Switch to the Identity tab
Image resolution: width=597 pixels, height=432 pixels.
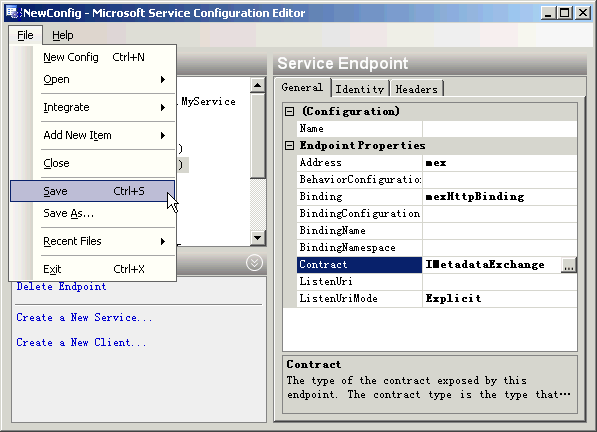click(360, 89)
